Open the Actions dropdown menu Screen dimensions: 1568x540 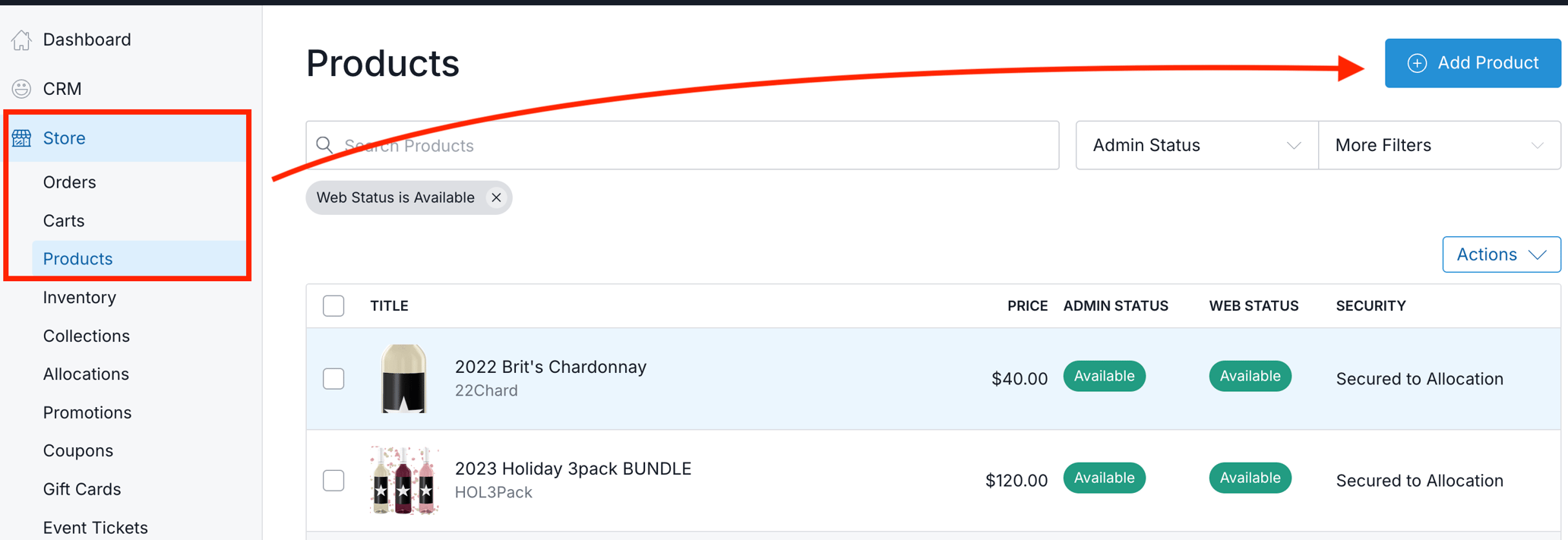tap(1500, 254)
